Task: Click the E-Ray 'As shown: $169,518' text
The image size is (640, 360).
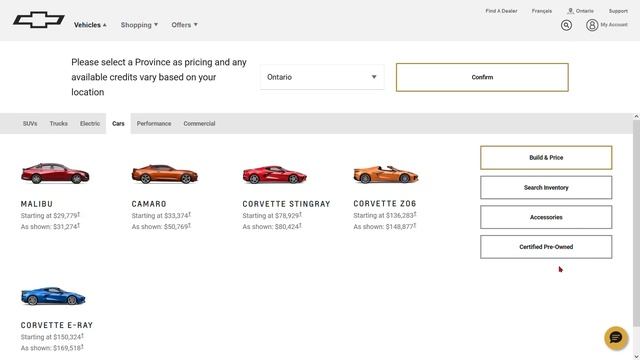Action: tap(52, 348)
